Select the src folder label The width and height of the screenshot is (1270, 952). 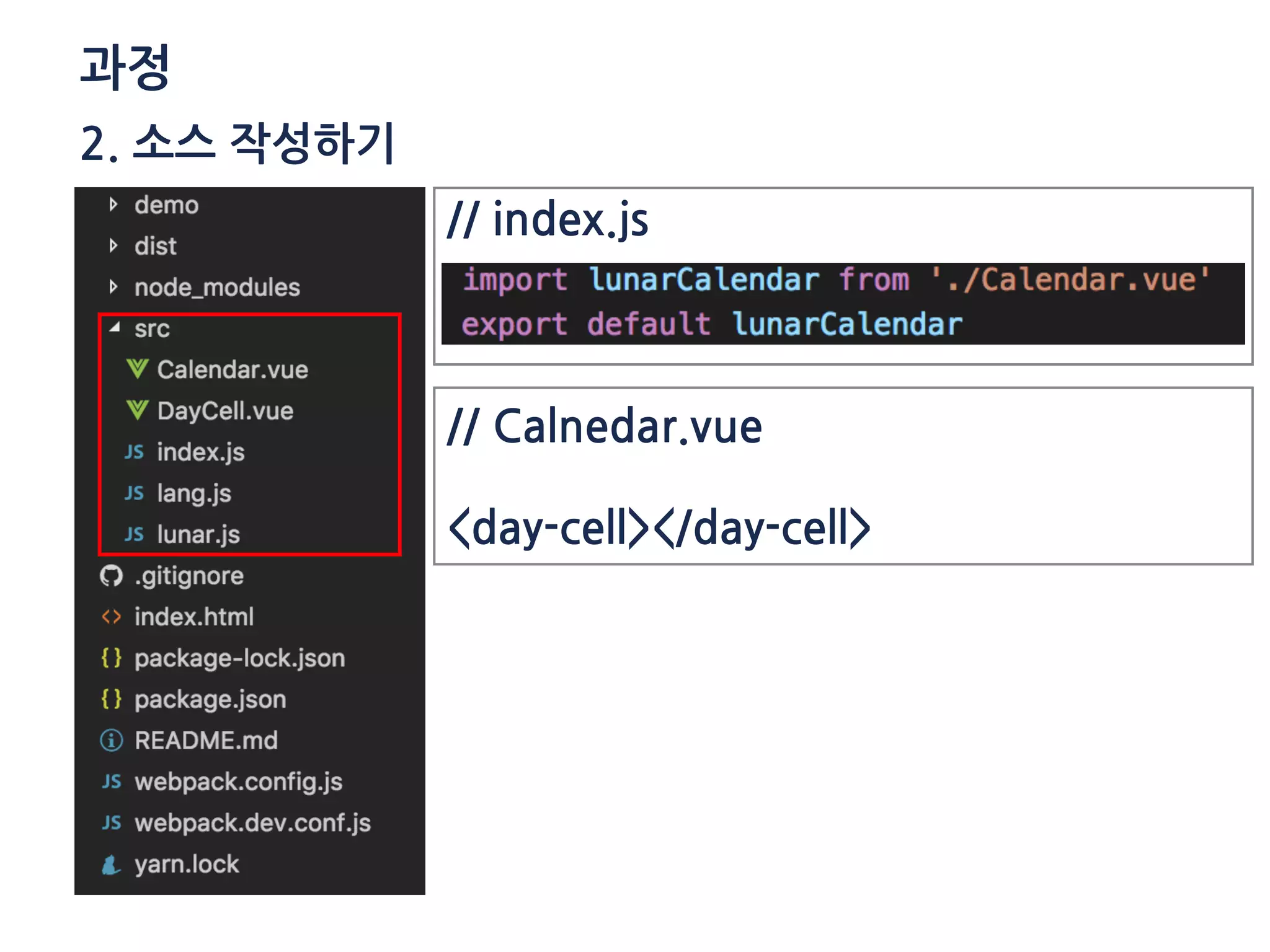point(152,328)
